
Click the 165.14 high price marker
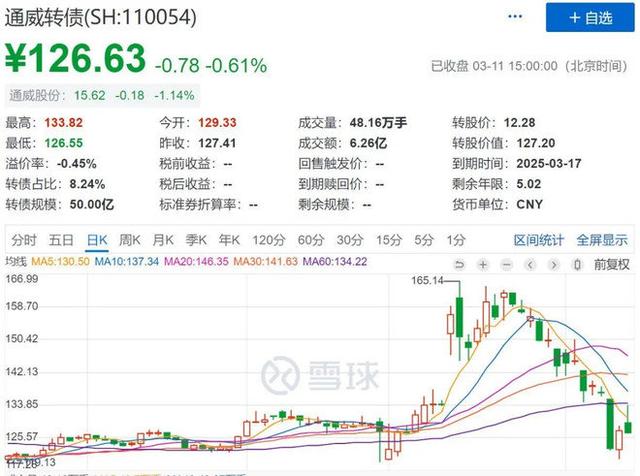[427, 280]
